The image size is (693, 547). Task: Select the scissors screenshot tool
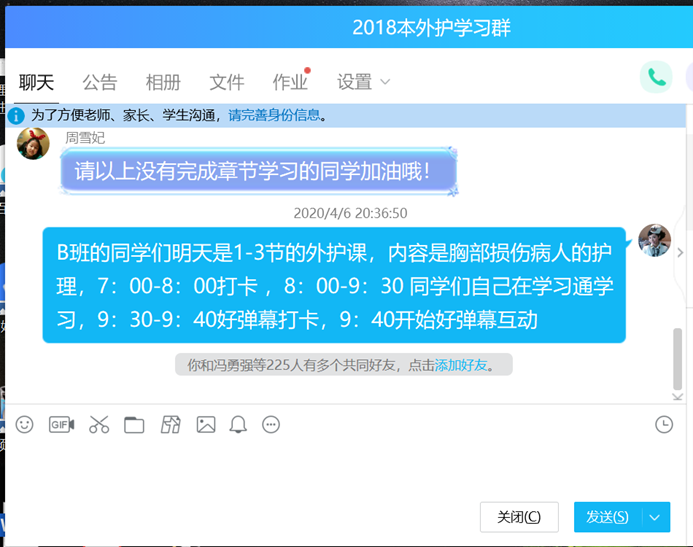[99, 425]
